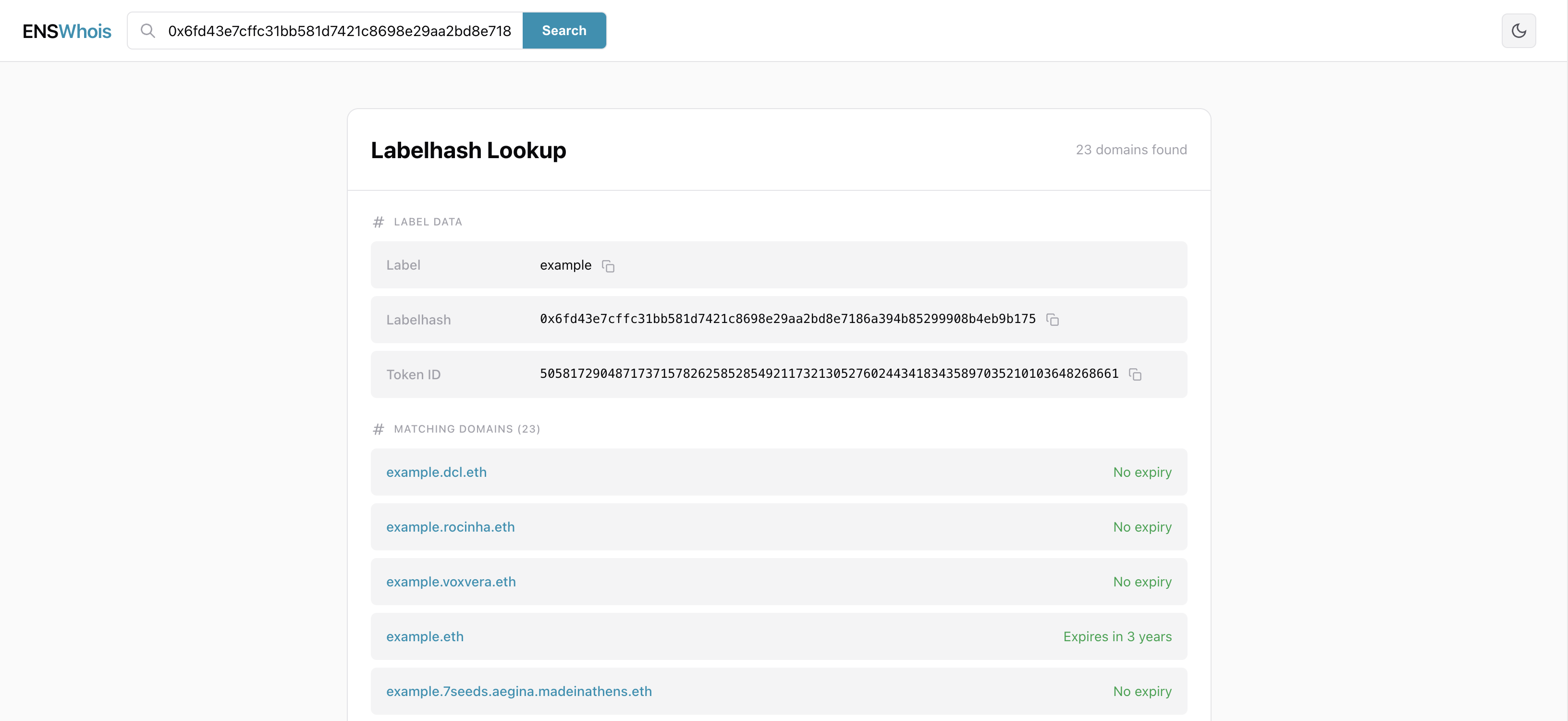Screen dimensions: 1568x721
Task: Go to ENSWhois home logo
Action: [67, 31]
